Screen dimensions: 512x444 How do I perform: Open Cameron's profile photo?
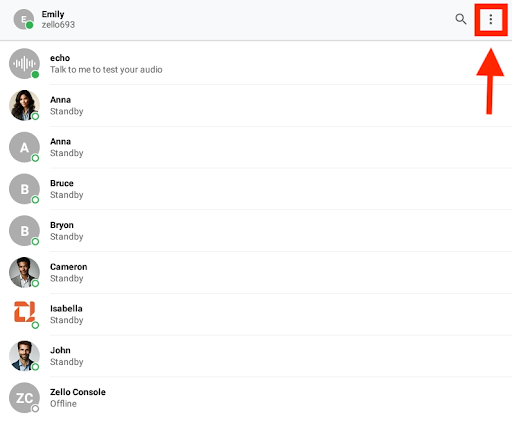[24, 272]
